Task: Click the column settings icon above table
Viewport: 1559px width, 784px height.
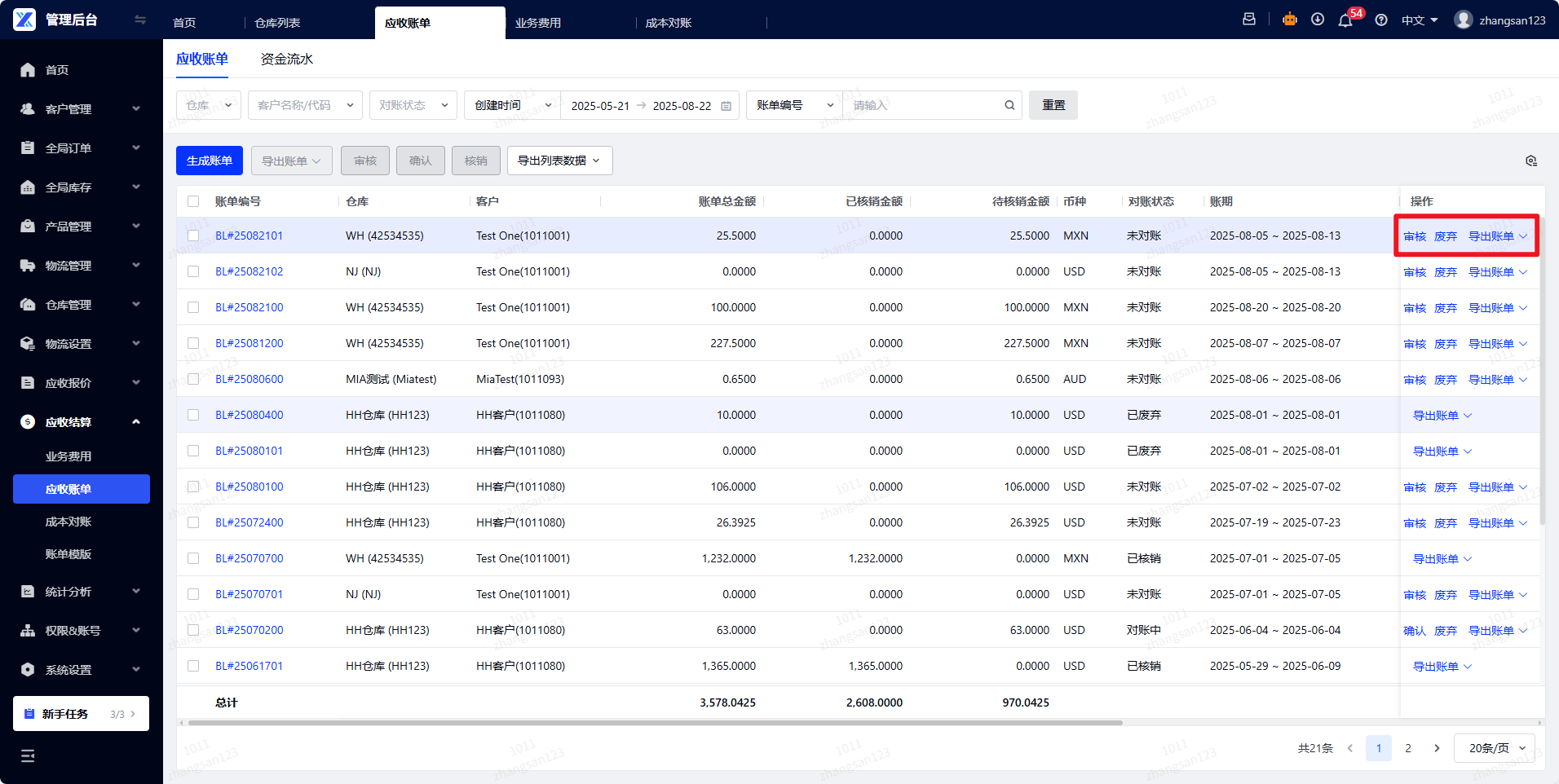Action: [1531, 161]
